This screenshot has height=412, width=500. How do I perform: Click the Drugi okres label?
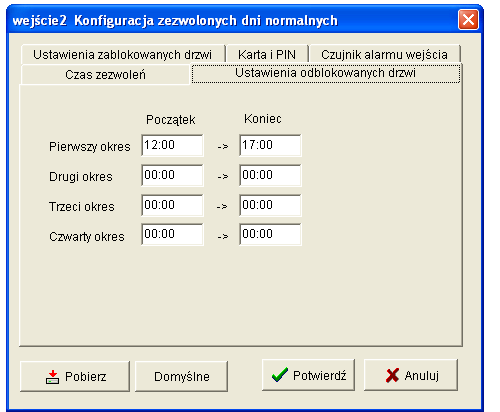point(81,177)
